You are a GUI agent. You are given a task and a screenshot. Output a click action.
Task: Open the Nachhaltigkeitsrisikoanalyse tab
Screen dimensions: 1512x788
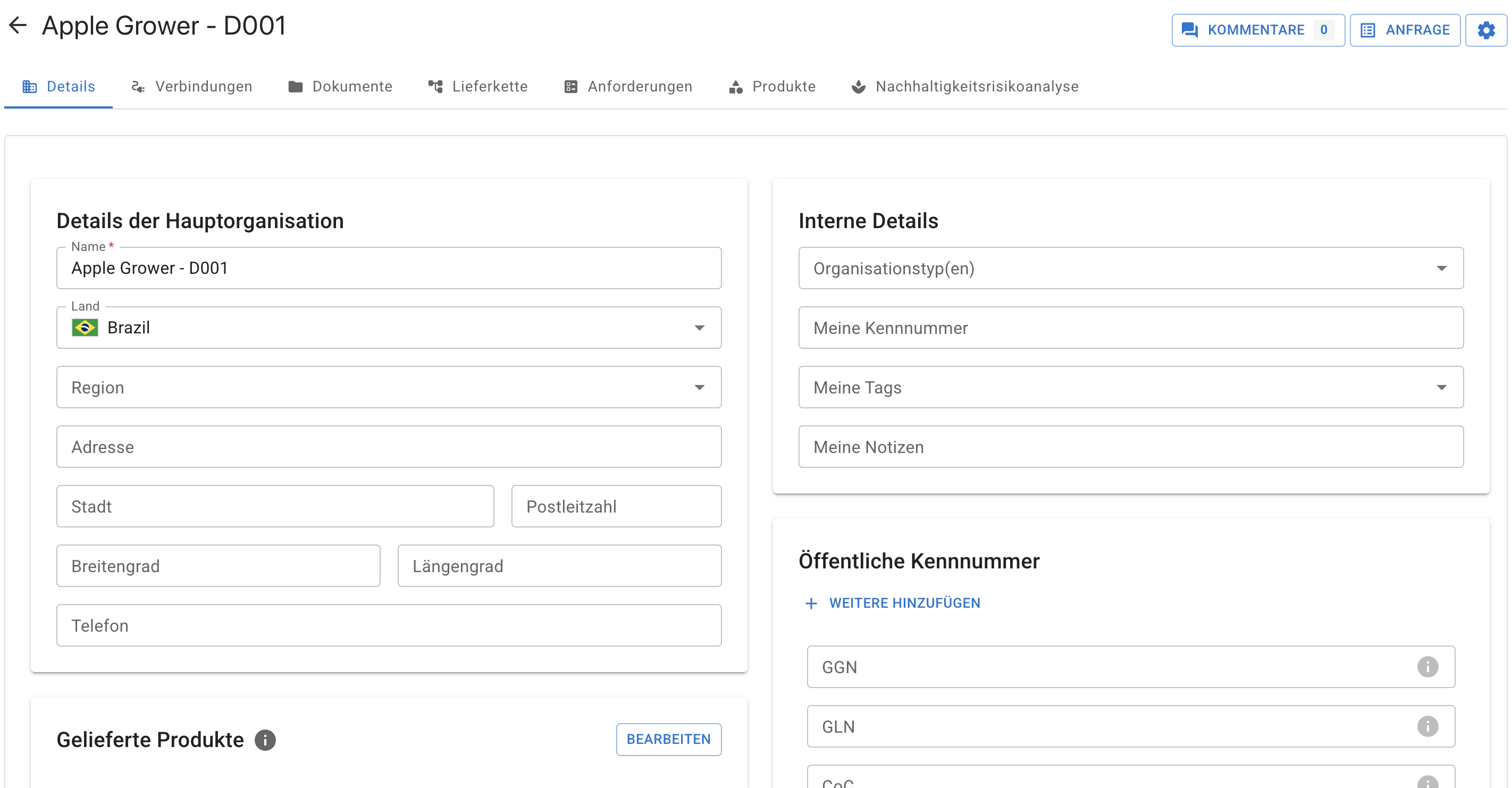pyautogui.click(x=964, y=86)
